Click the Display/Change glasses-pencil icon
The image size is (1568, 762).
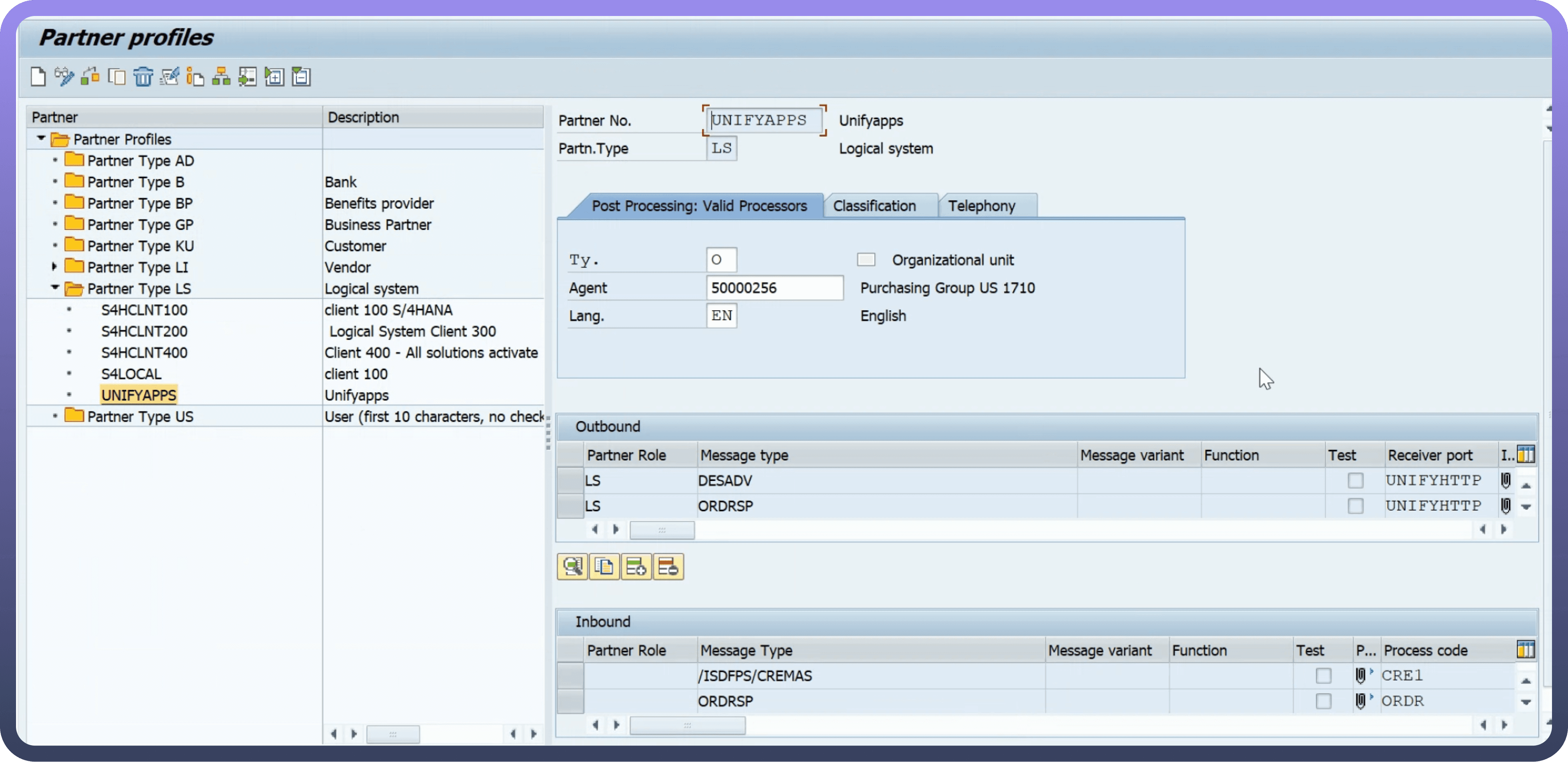click(x=64, y=77)
